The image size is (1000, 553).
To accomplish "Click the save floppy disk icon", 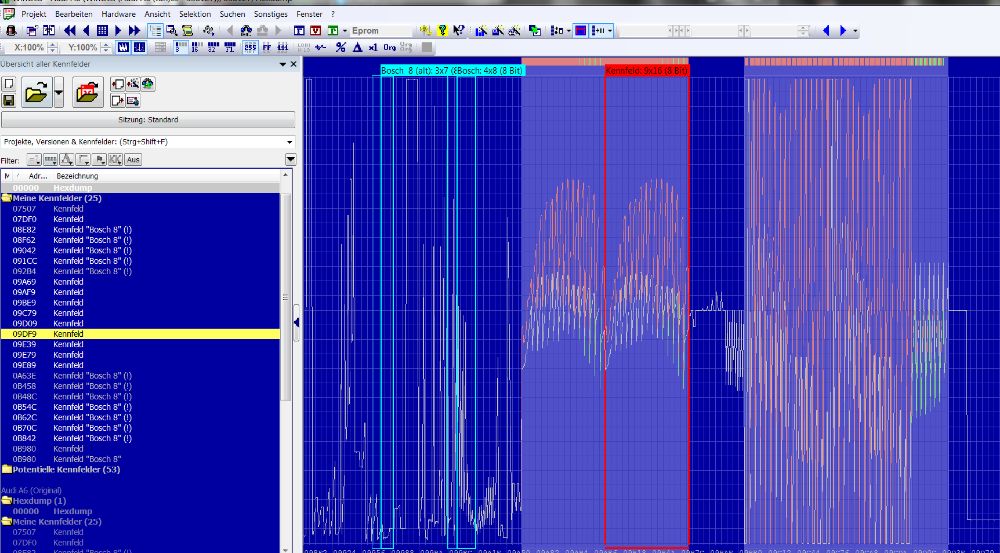I will tap(8, 101).
